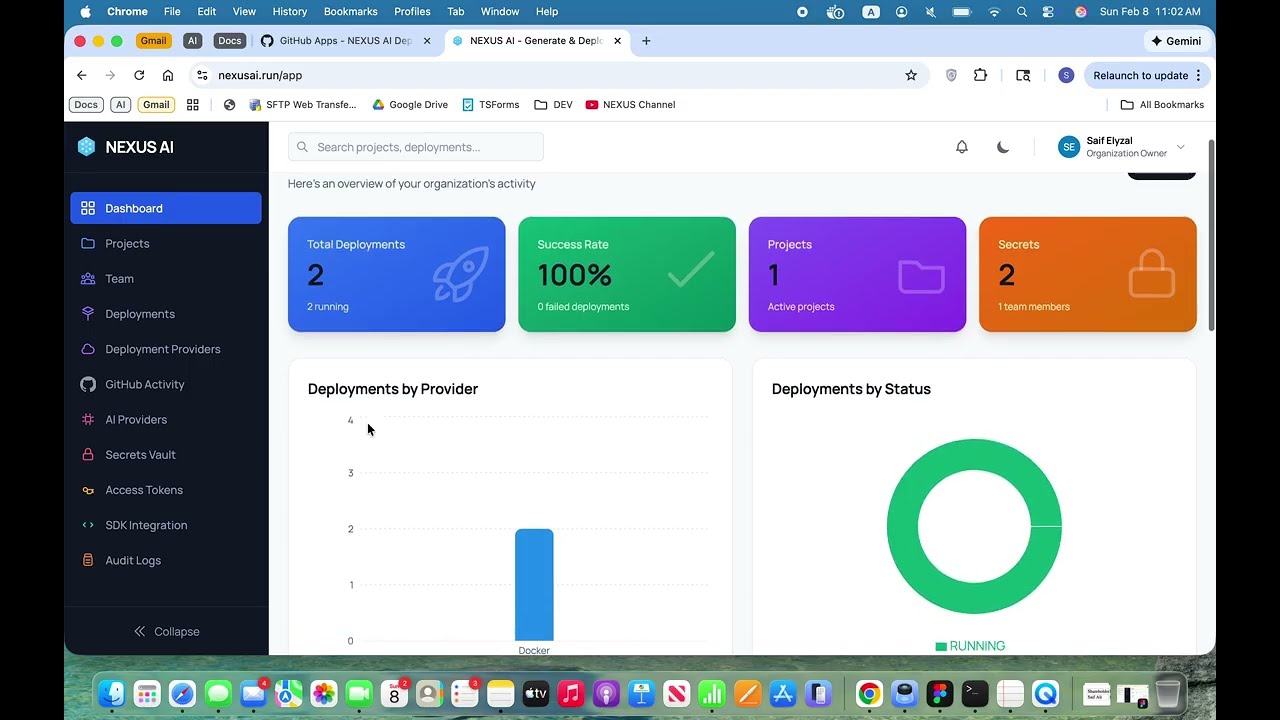Viewport: 1280px width, 720px height.
Task: Open the Projects stat card
Action: click(x=857, y=274)
